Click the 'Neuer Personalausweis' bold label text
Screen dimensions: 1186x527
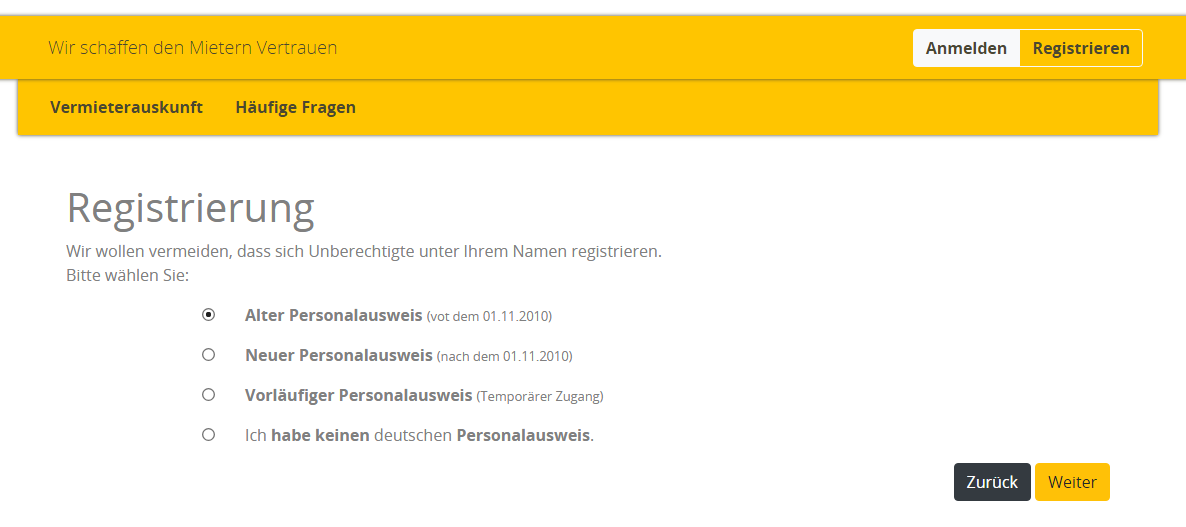[338, 355]
